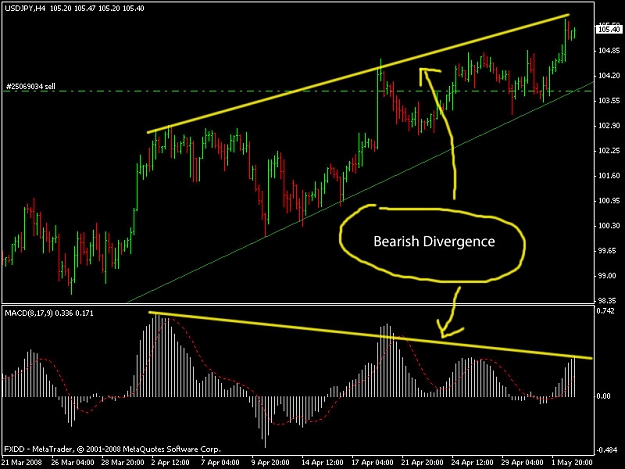Click the 100.95 price scale value
The image size is (625, 469).
(609, 201)
